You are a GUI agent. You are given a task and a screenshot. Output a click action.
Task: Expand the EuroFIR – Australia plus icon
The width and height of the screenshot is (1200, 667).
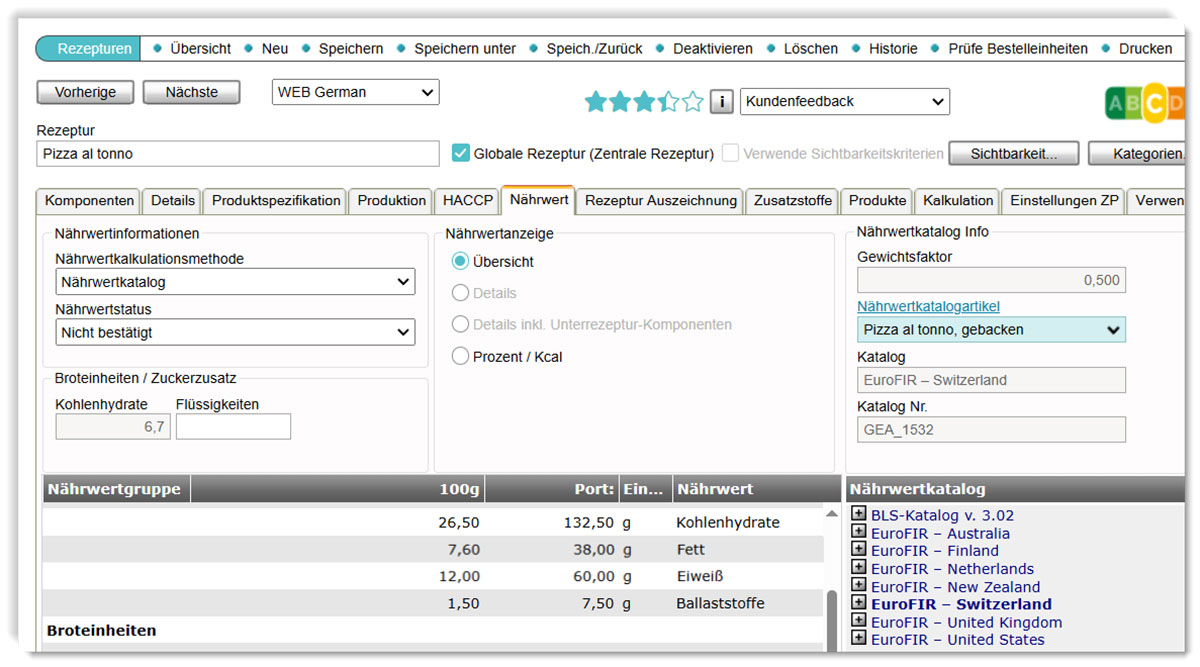[x=858, y=533]
